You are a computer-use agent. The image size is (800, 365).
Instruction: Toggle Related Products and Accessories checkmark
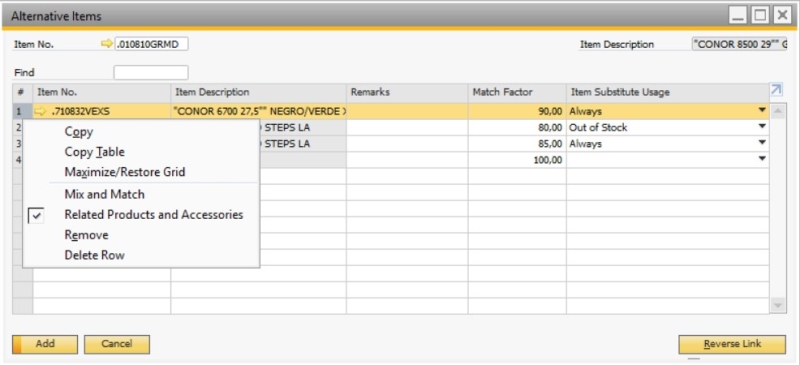coord(36,216)
